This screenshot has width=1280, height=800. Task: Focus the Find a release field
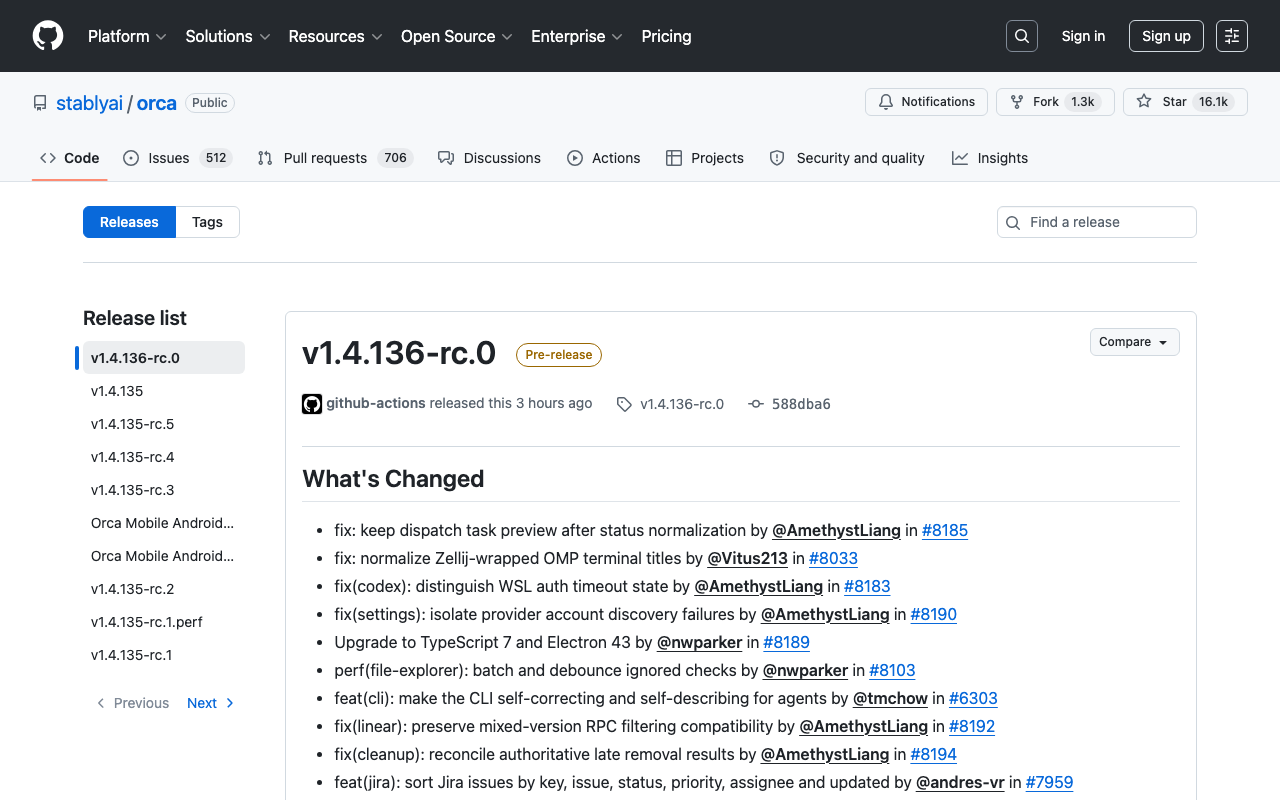pos(1097,222)
